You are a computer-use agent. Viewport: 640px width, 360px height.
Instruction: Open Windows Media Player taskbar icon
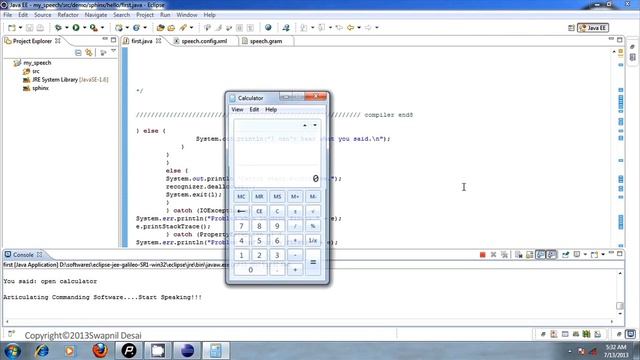click(x=69, y=351)
